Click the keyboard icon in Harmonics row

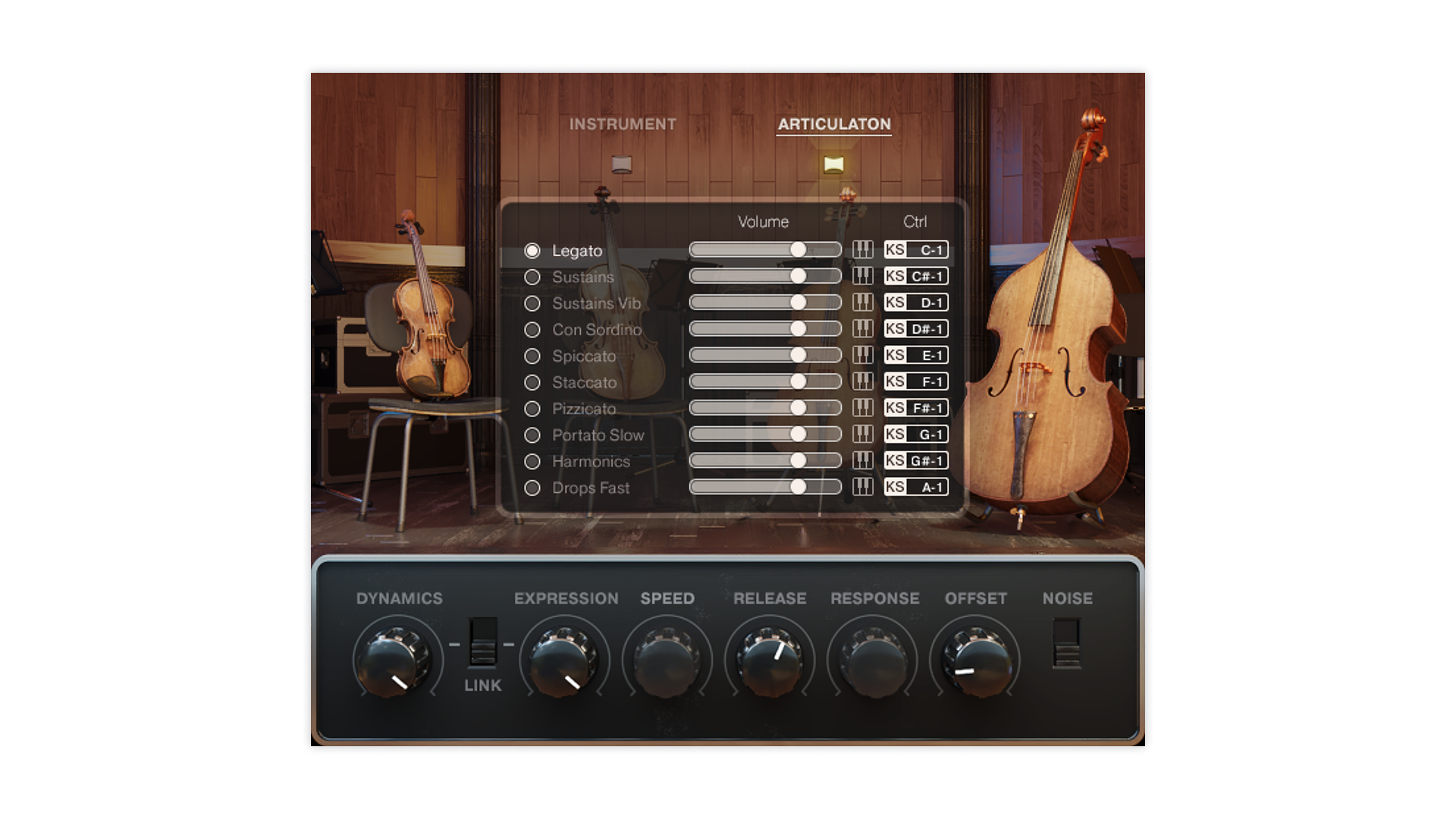click(x=862, y=460)
